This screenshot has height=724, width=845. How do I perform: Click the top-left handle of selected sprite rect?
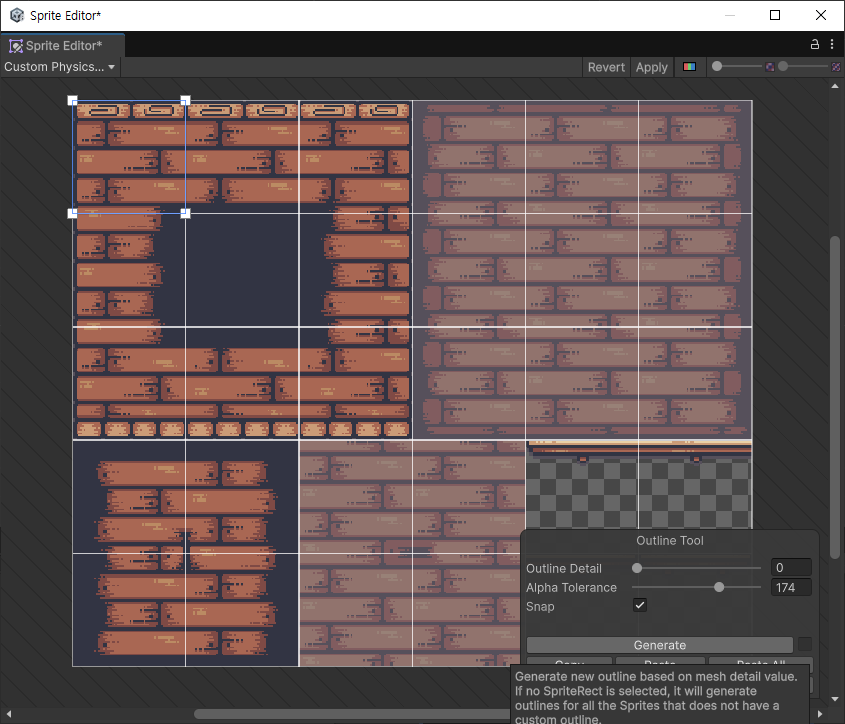click(x=72, y=100)
